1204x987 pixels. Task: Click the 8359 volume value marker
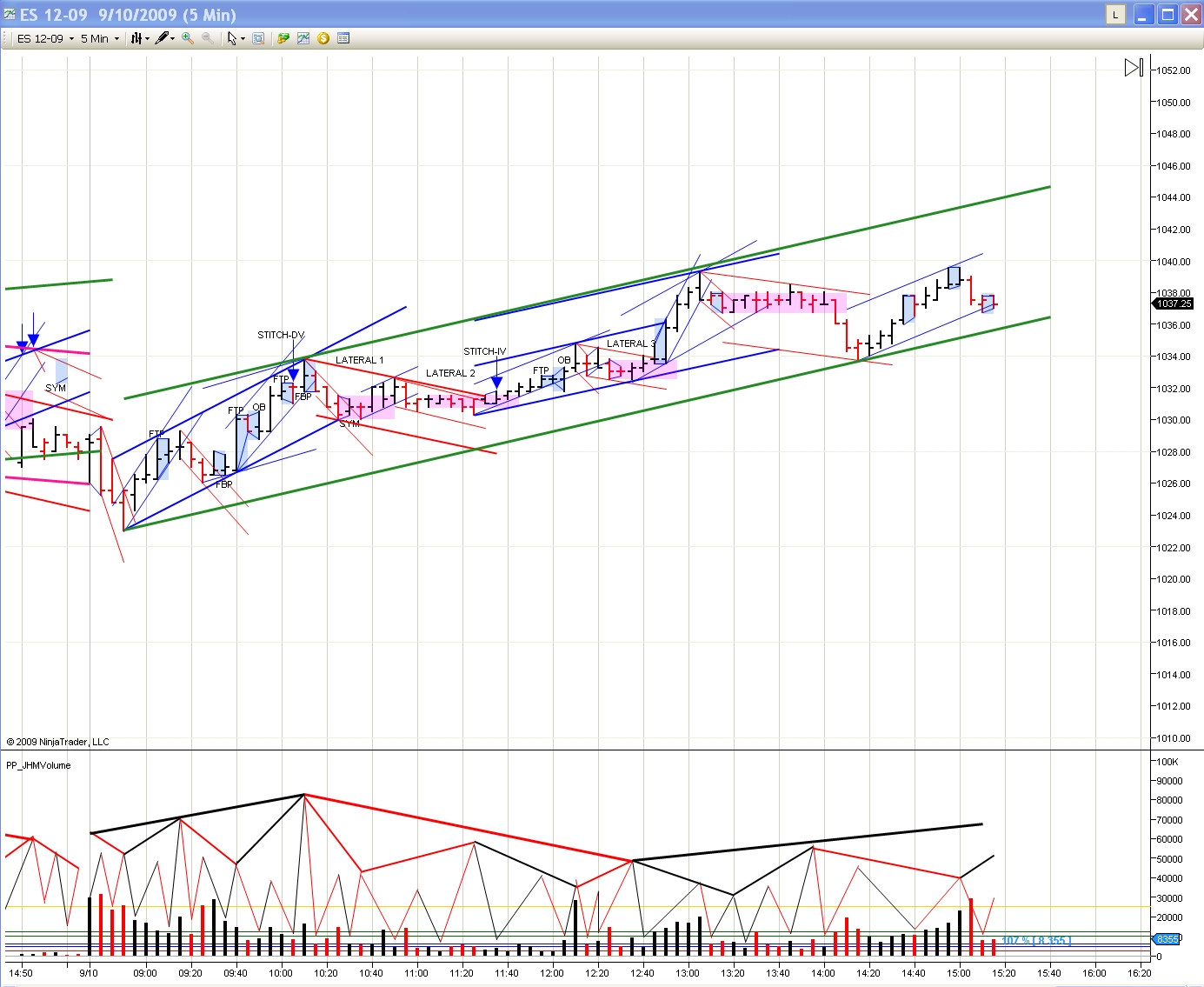pyautogui.click(x=1167, y=939)
